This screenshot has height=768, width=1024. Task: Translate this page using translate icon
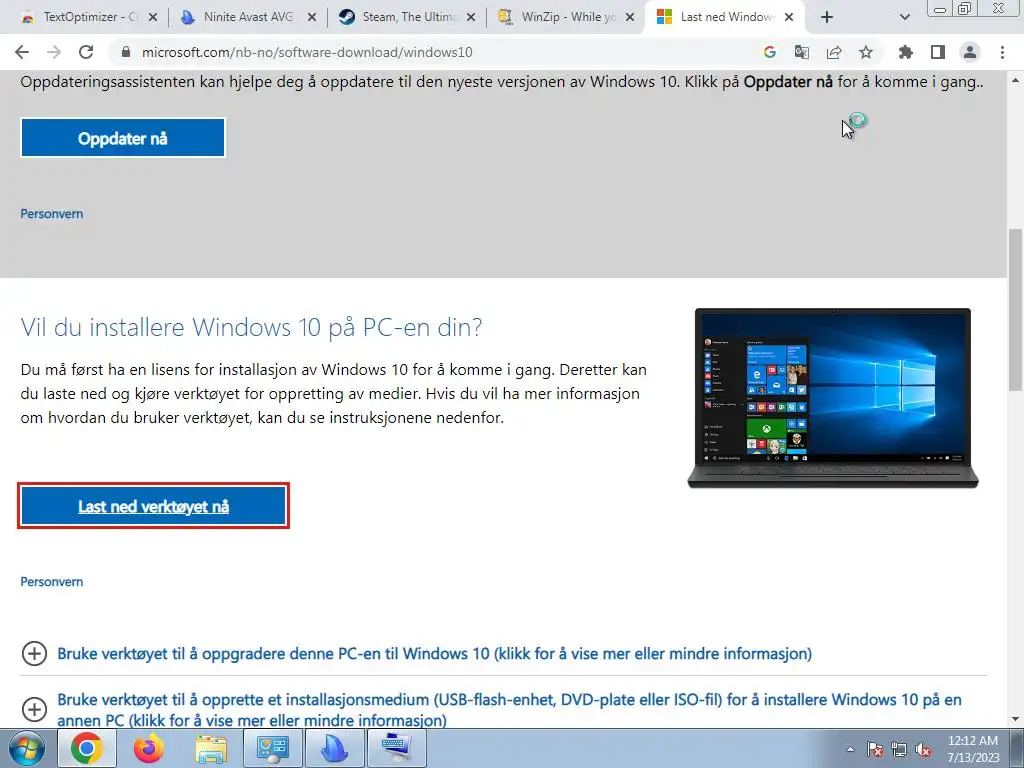(x=801, y=52)
